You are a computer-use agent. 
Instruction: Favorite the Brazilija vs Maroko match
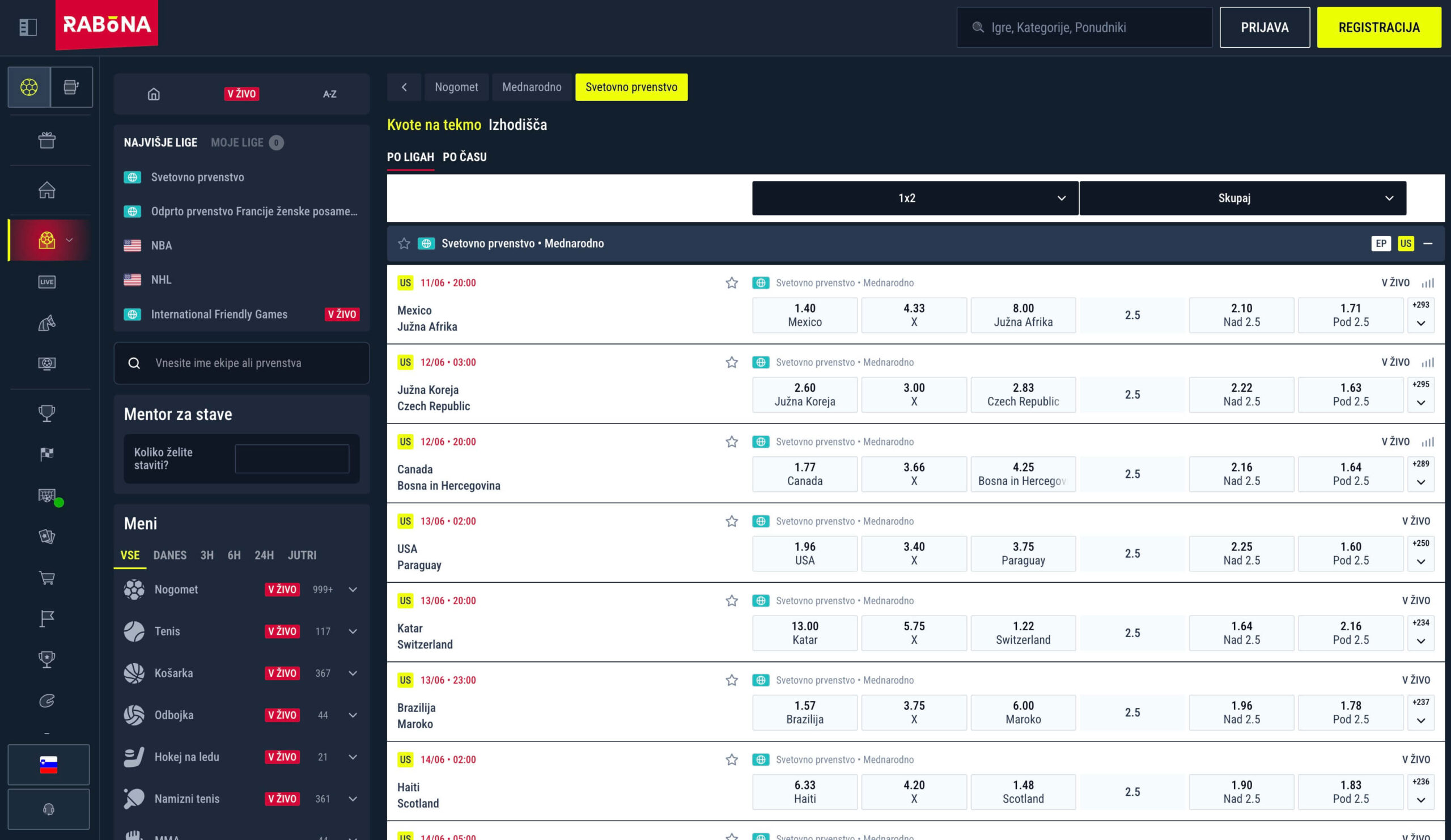pos(732,680)
